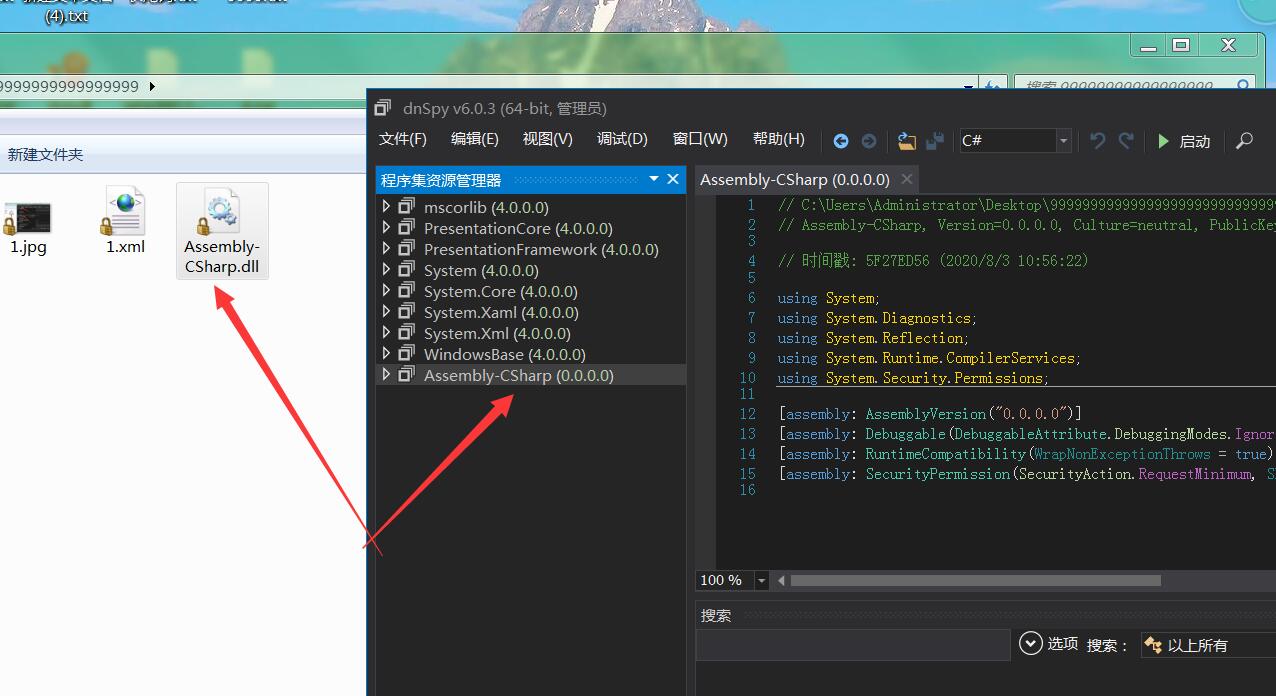Click the open file folder icon
1276x696 pixels.
point(907,141)
